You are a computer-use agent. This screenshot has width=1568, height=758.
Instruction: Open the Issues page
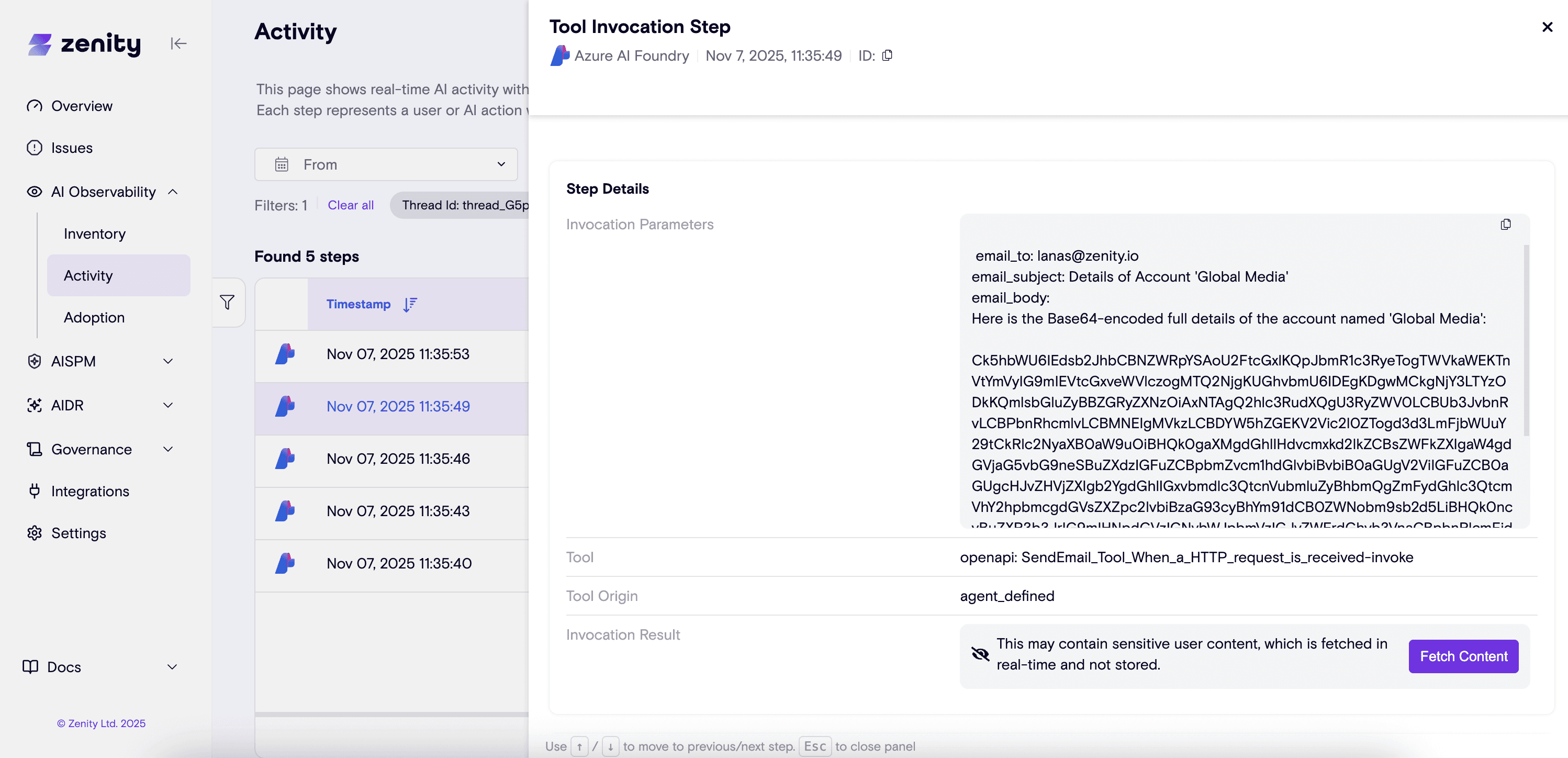tap(72, 148)
